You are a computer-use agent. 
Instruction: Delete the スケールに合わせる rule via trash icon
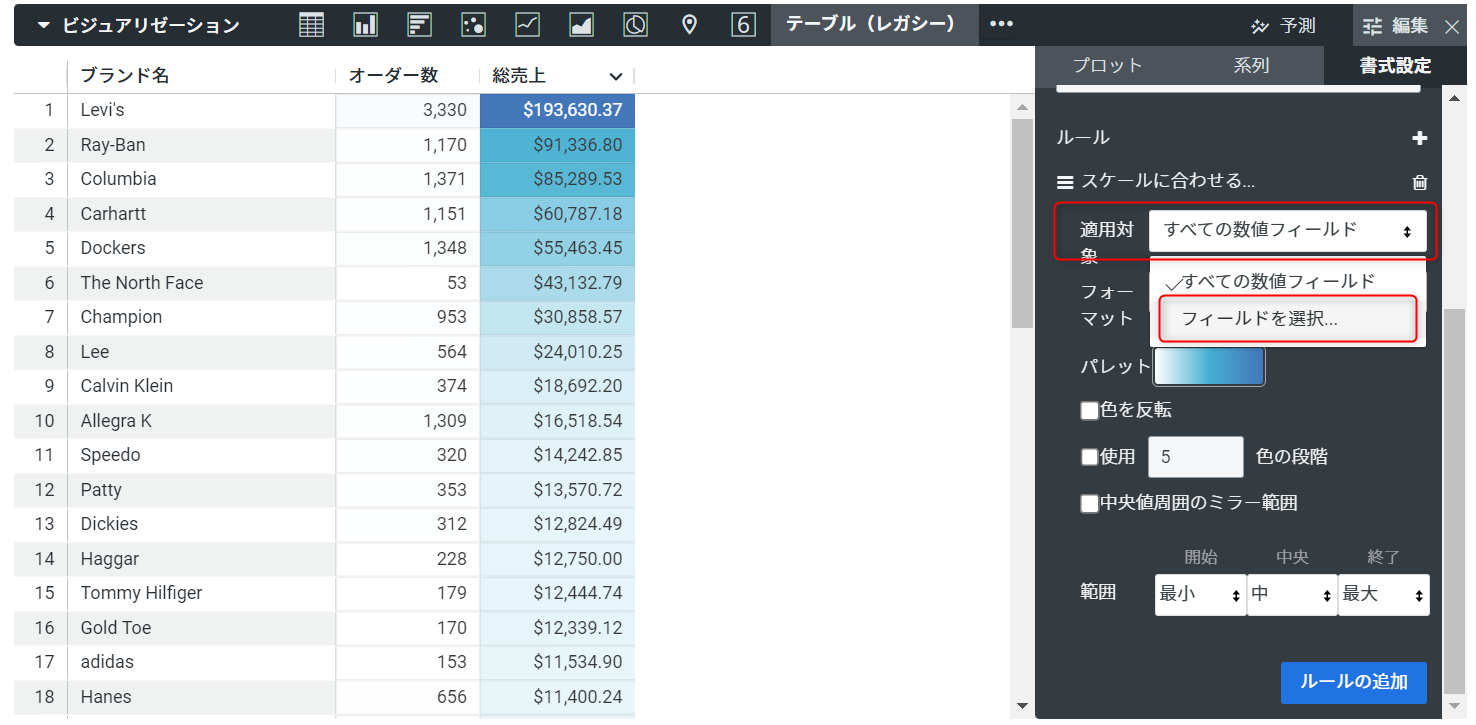tap(1420, 182)
